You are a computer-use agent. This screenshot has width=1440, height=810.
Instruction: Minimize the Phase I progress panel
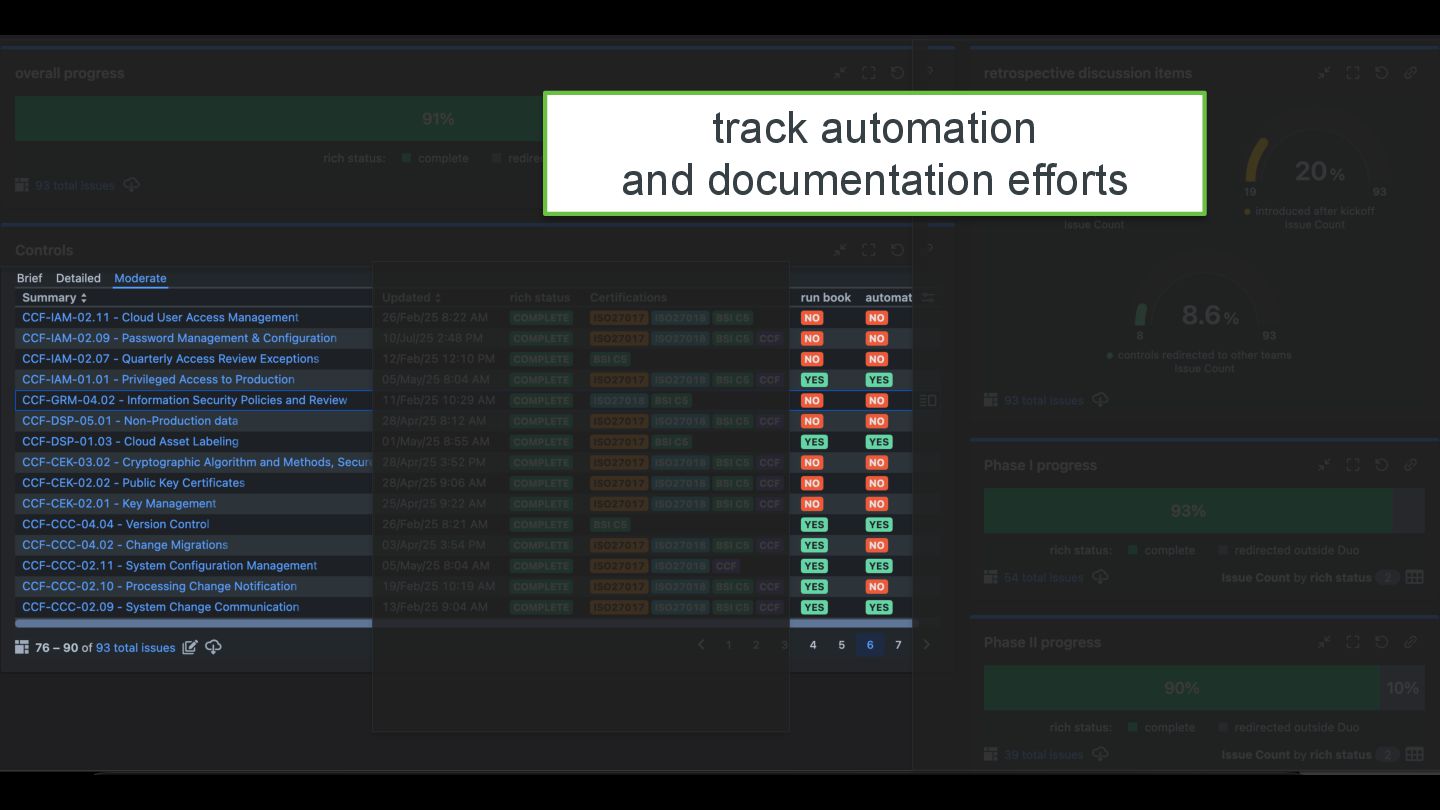pyautogui.click(x=1324, y=465)
